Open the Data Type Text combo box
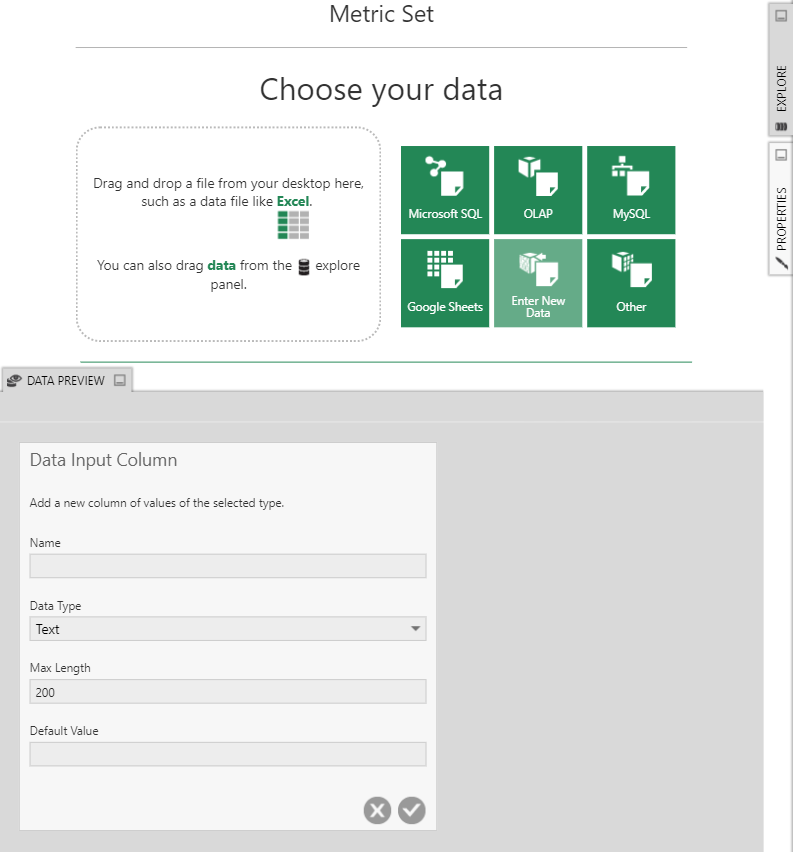 pyautogui.click(x=220, y=629)
